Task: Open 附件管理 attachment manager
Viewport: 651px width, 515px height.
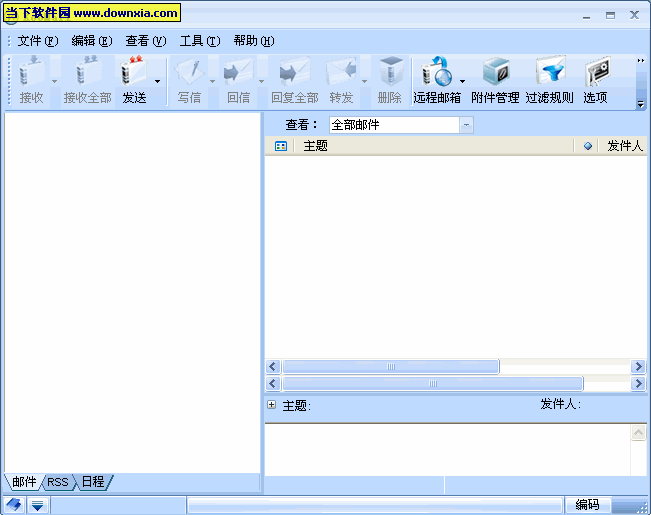Action: (x=495, y=80)
